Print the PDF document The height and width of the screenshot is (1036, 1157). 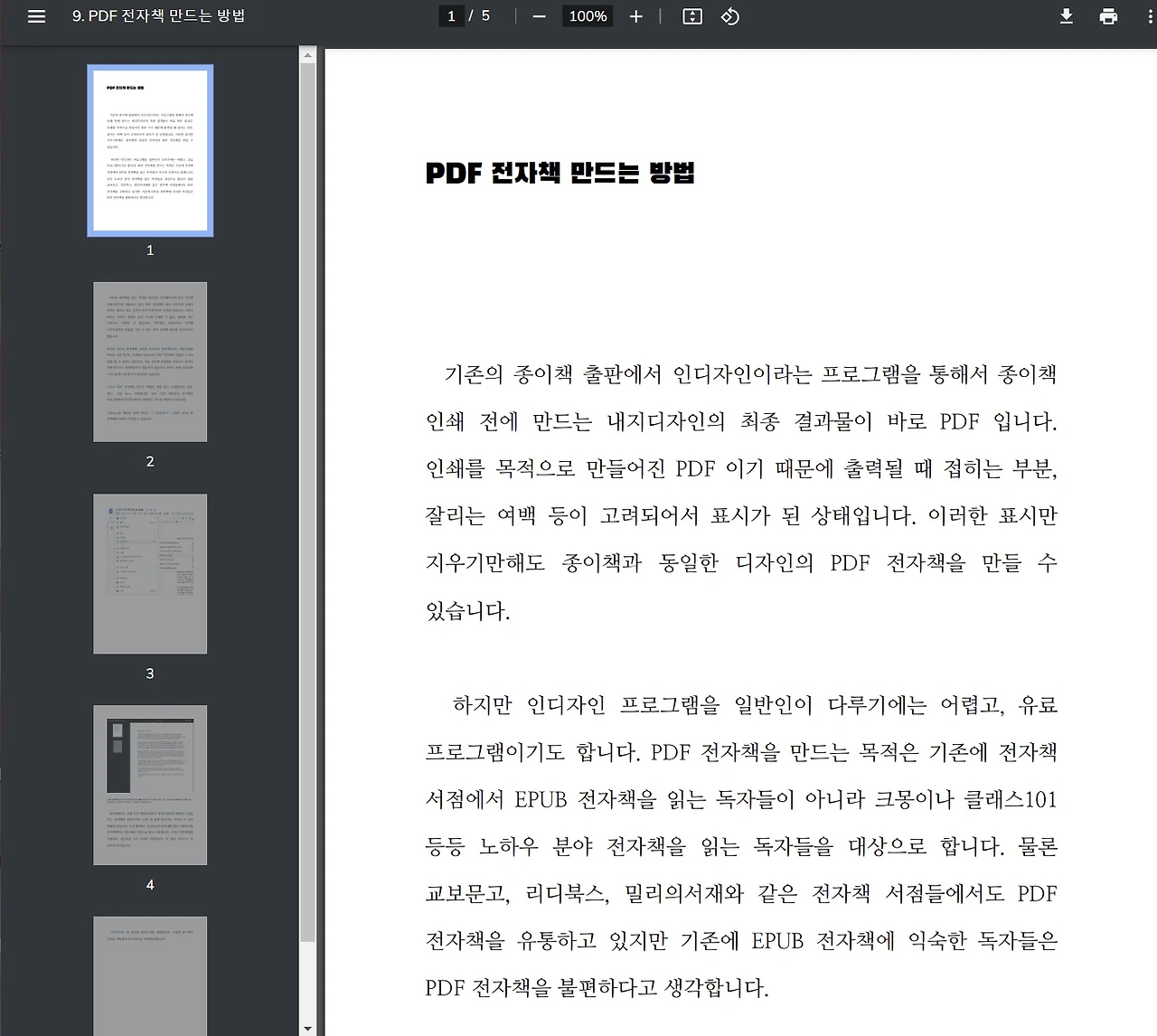tap(1108, 16)
